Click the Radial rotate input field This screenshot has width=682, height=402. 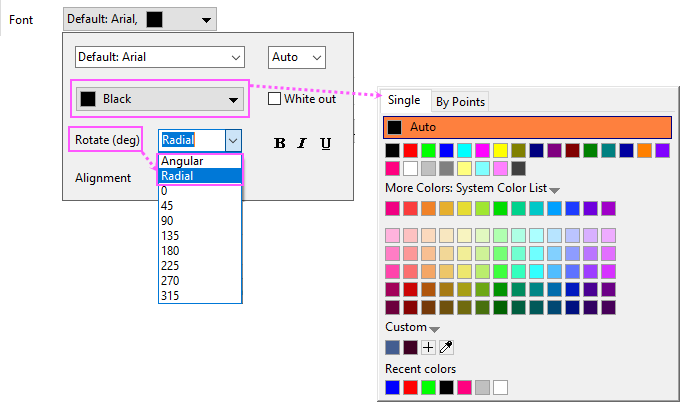(x=192, y=141)
